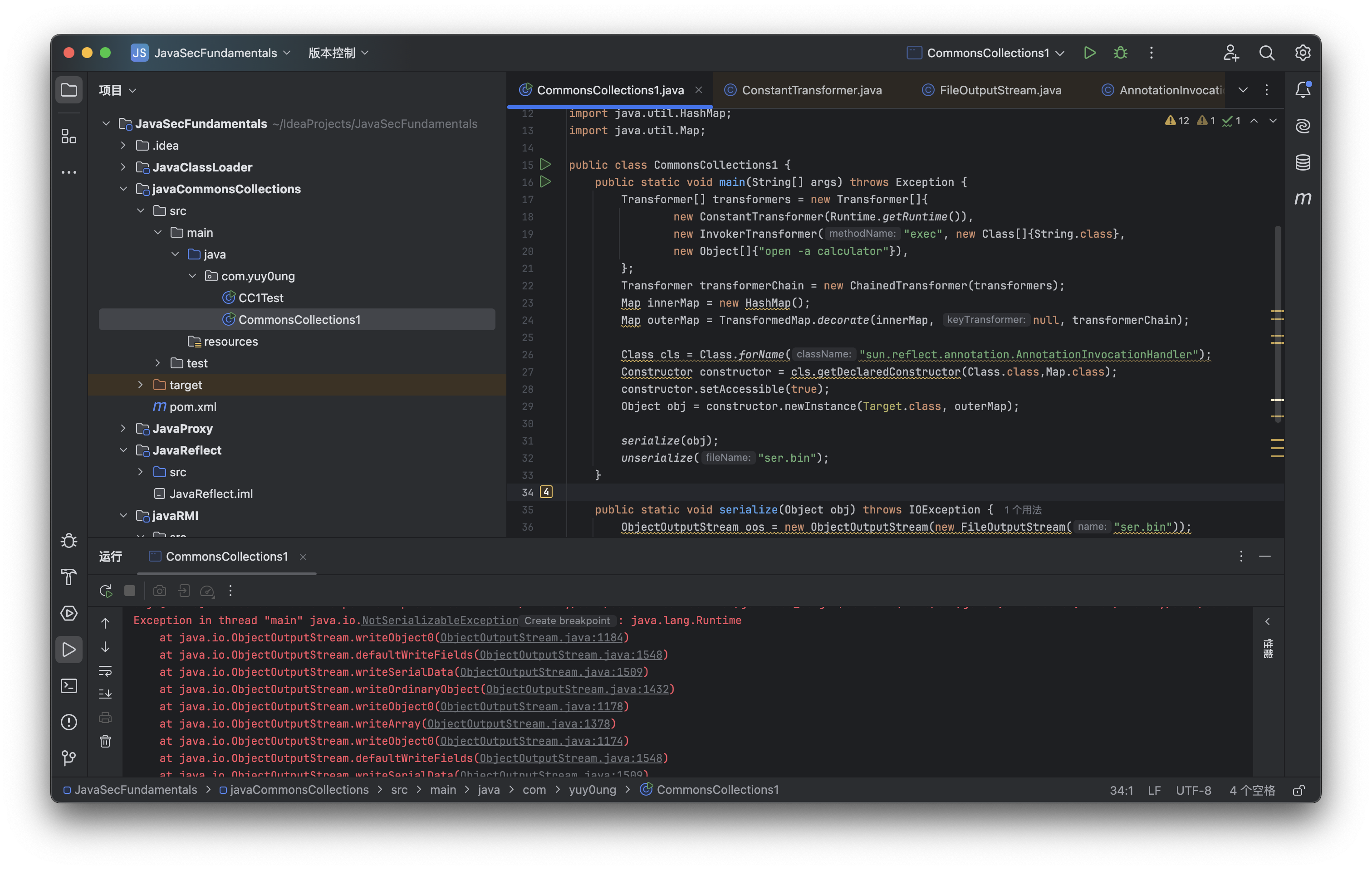Toggle read-only lock icon in status bar
The width and height of the screenshot is (1372, 870).
click(1298, 790)
